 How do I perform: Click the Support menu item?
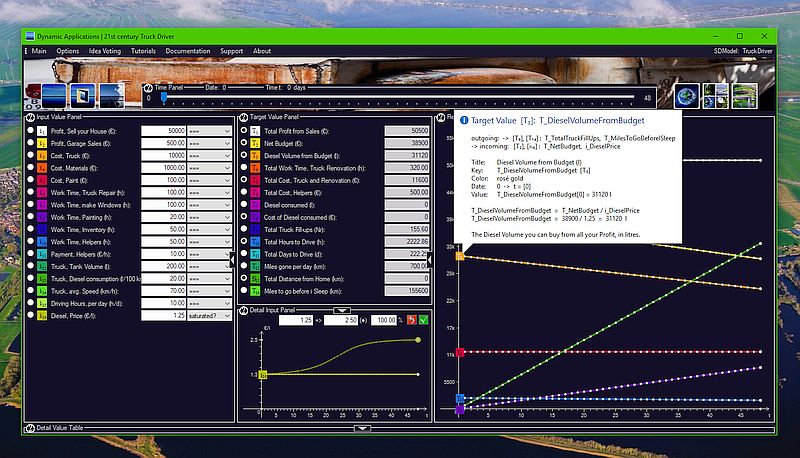point(232,51)
